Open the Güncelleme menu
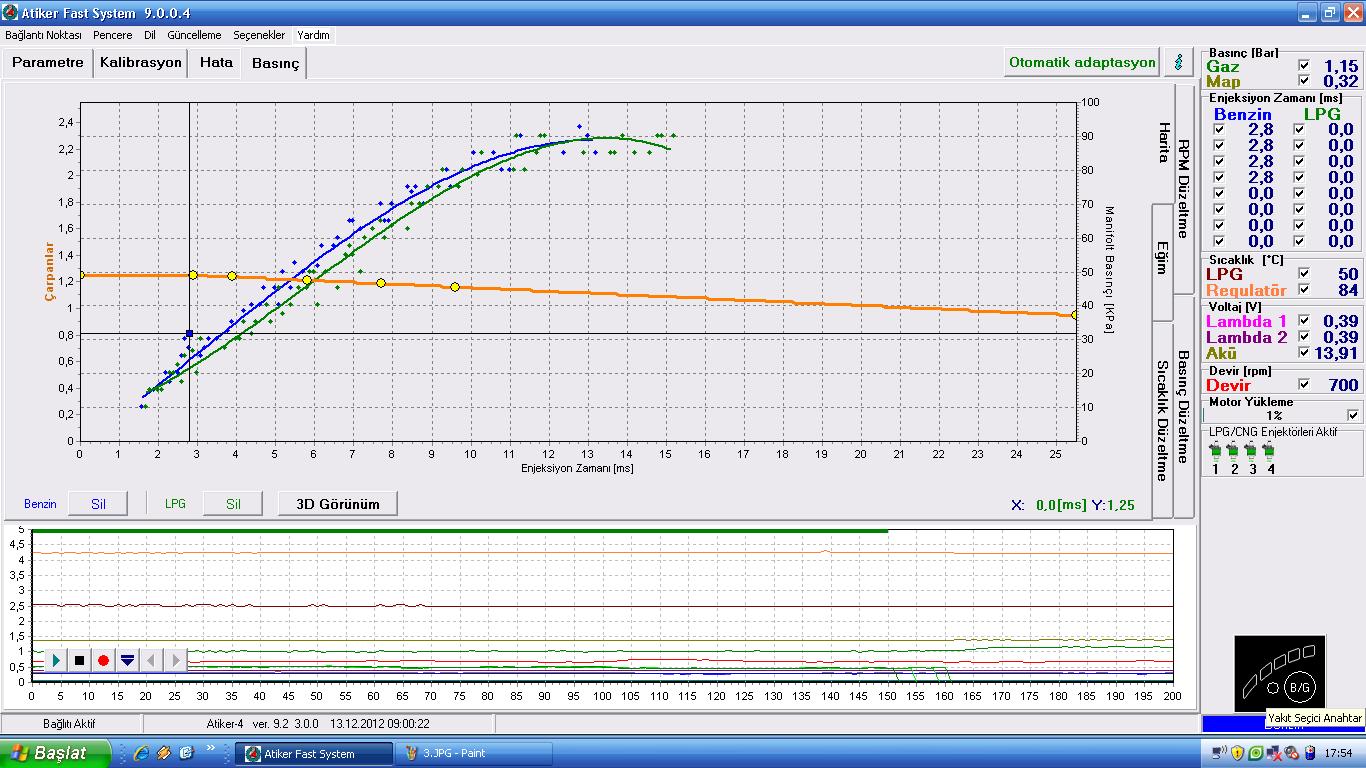Image resolution: width=1366 pixels, height=768 pixels. tap(194, 35)
